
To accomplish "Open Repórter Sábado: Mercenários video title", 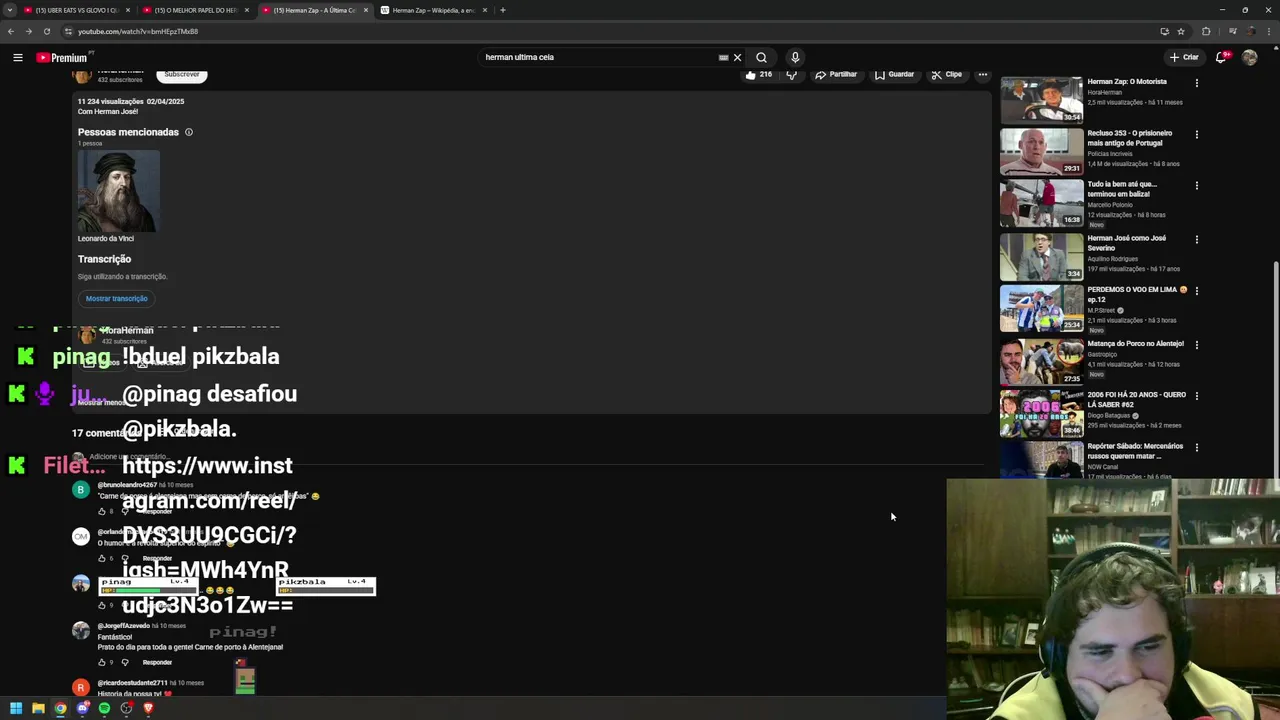I will [1135, 451].
